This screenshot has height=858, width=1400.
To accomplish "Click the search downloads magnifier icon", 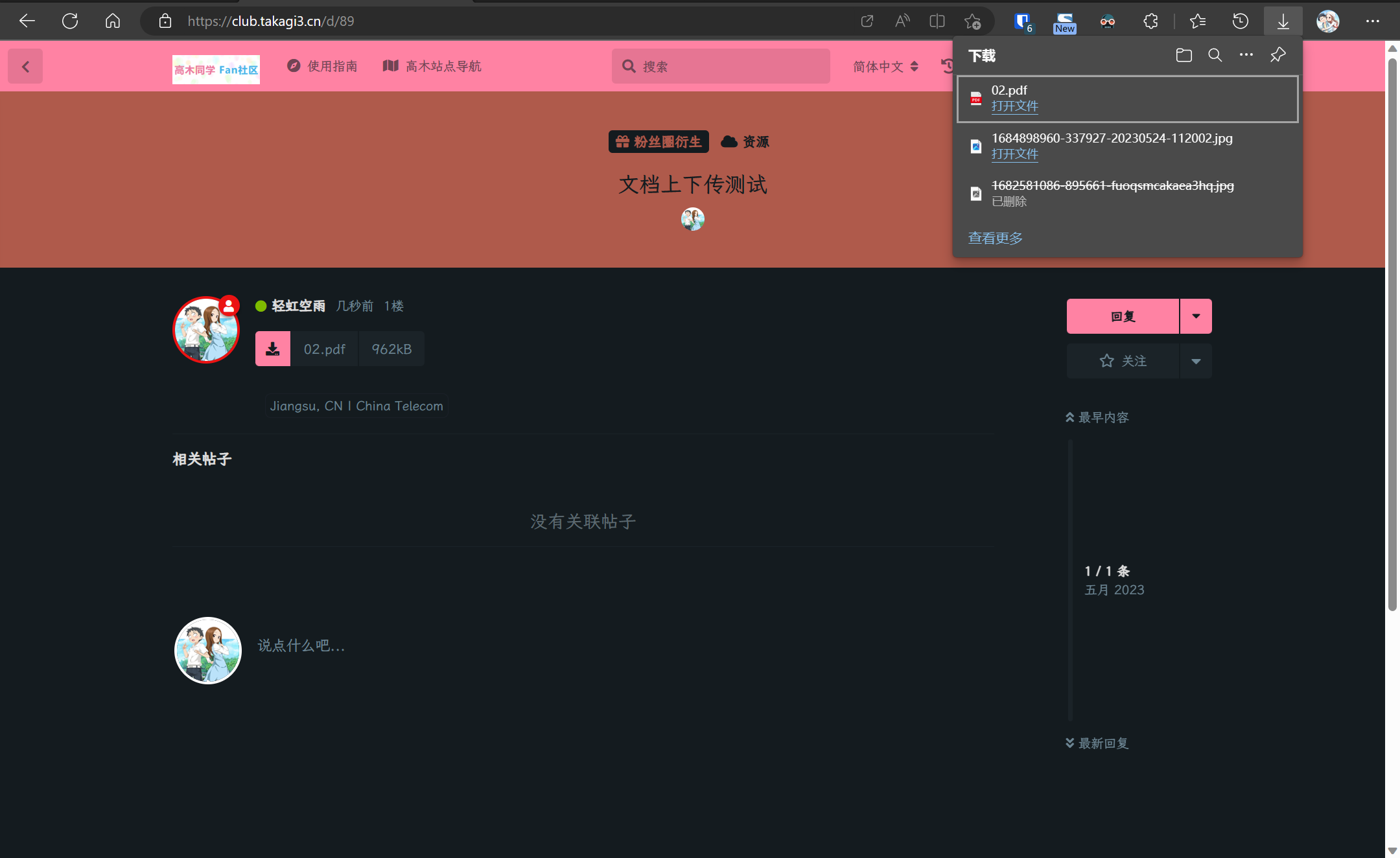I will click(1215, 56).
